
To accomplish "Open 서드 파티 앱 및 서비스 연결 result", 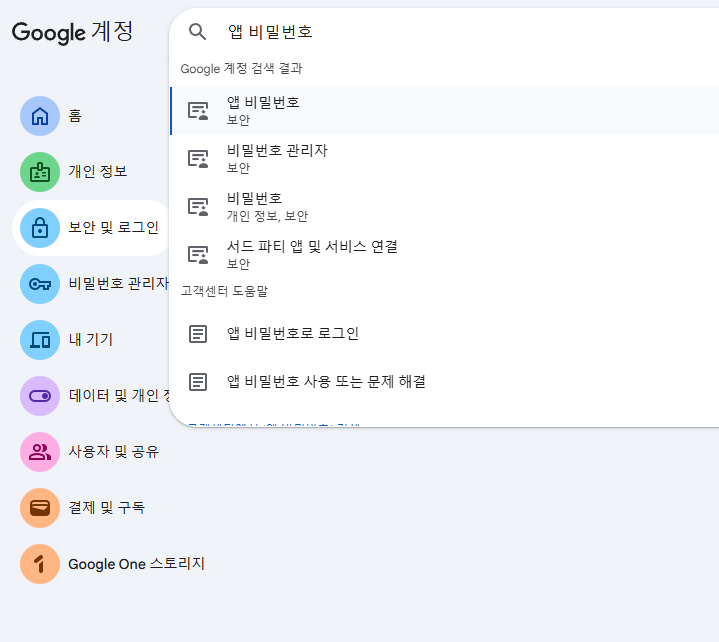I will coord(312,254).
